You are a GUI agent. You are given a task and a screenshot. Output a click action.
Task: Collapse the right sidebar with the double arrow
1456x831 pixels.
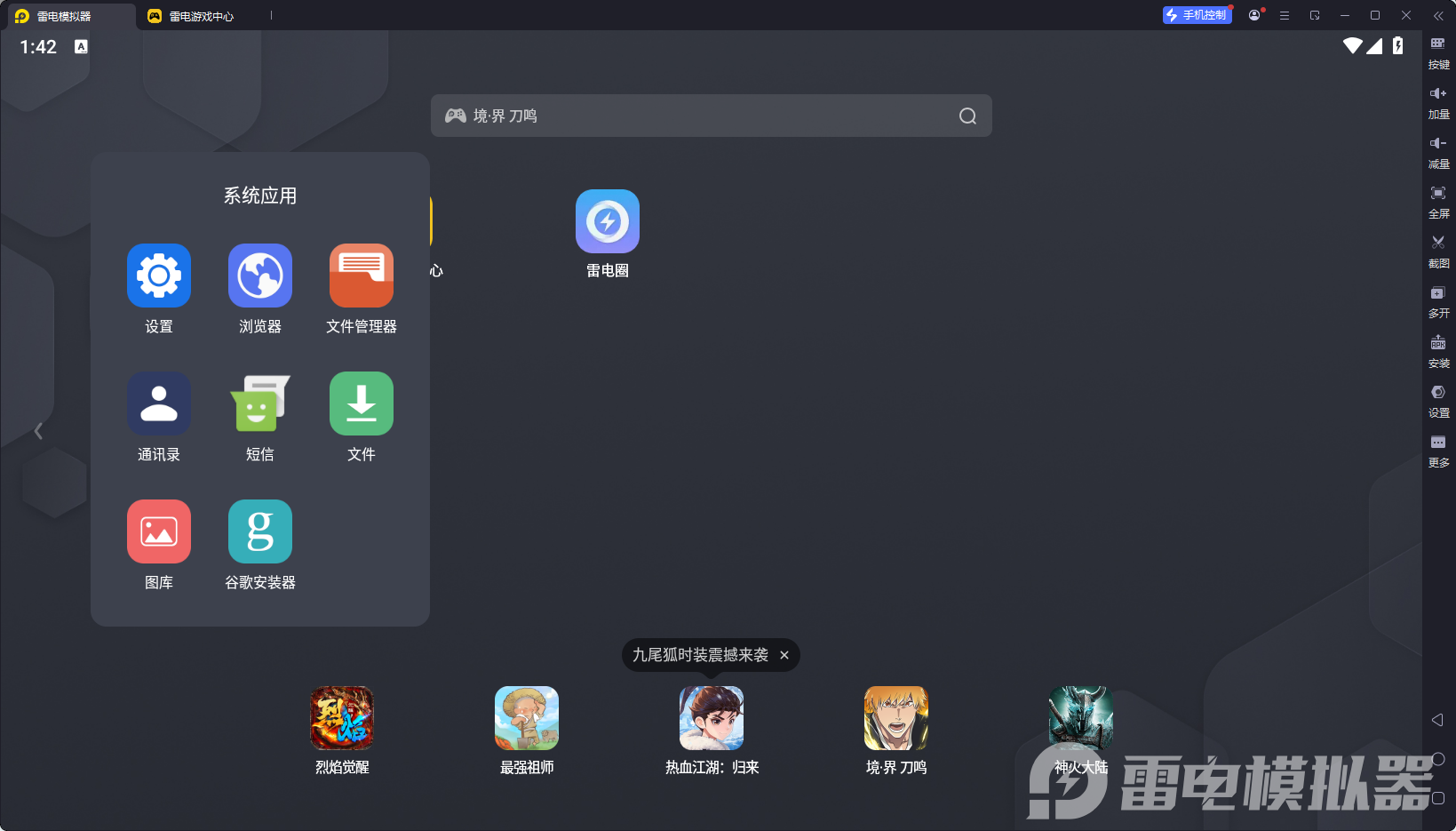1438,15
